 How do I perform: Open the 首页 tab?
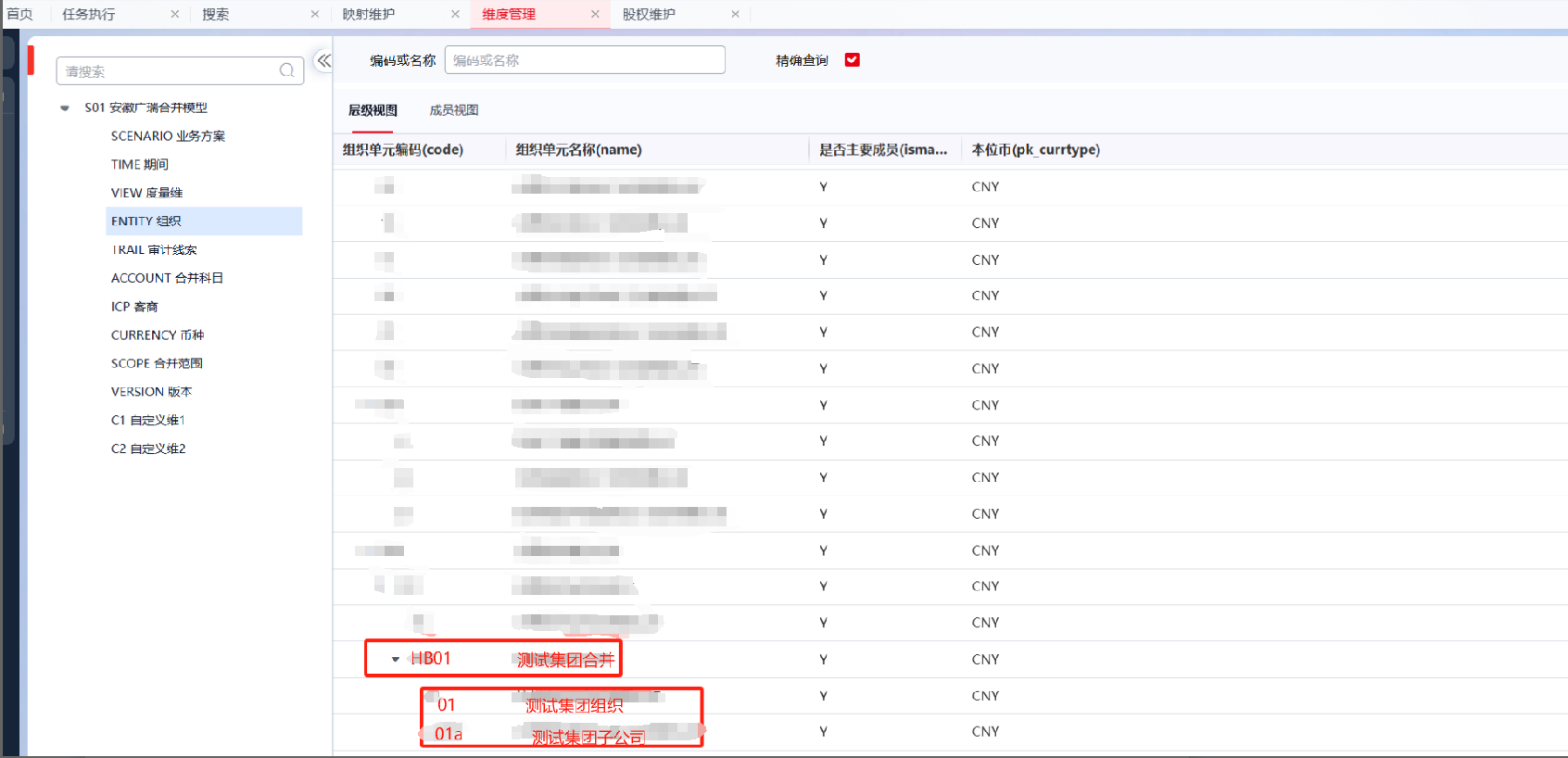(x=19, y=14)
